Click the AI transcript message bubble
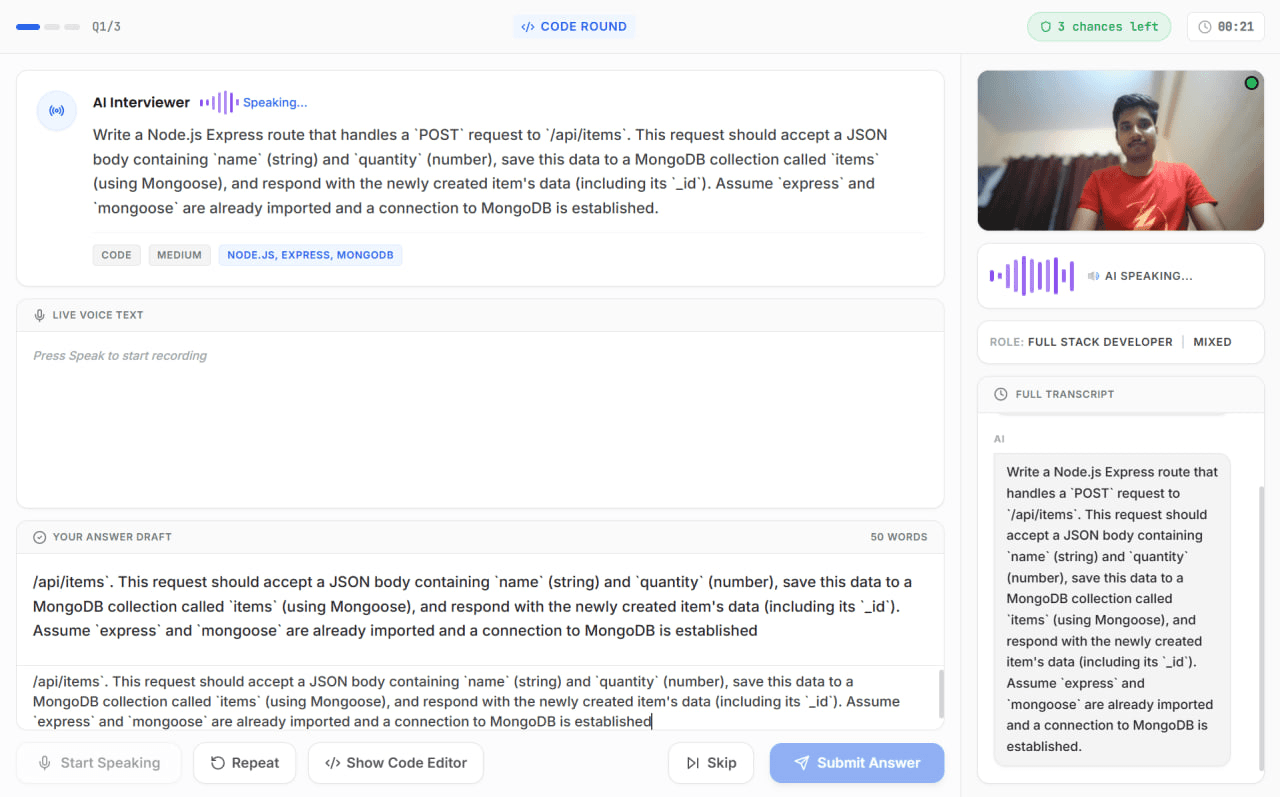Screen dimensions: 1280x797 (x=1112, y=609)
